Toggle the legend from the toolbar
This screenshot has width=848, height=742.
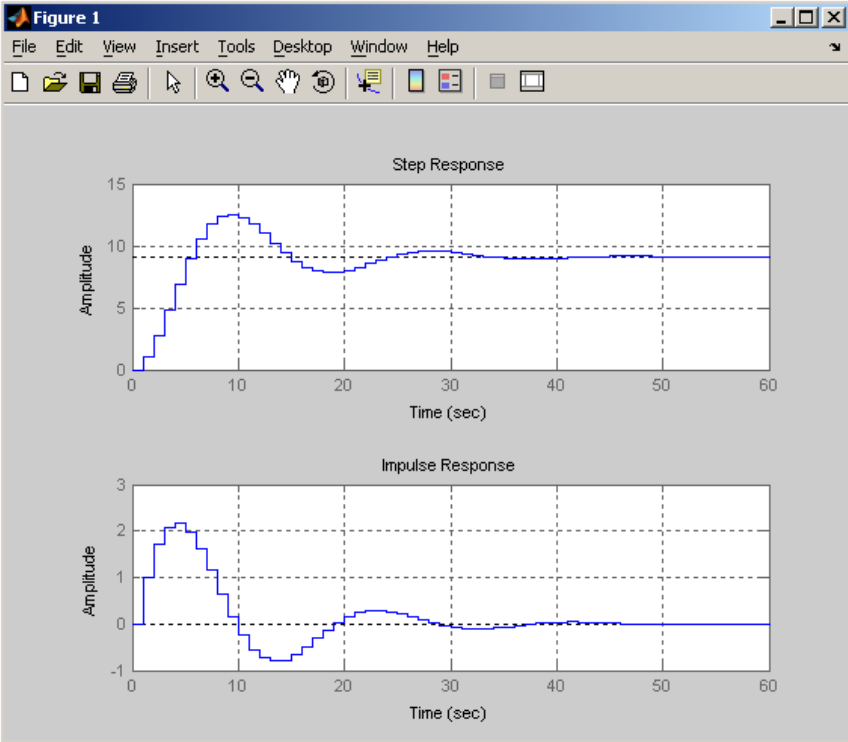[x=450, y=81]
